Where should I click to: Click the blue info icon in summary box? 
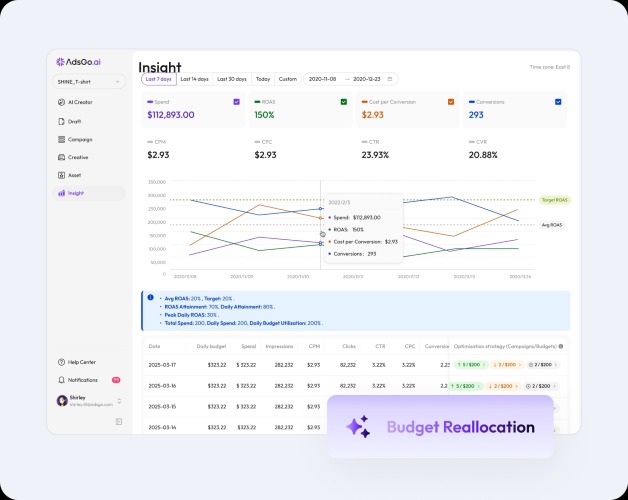coord(151,297)
